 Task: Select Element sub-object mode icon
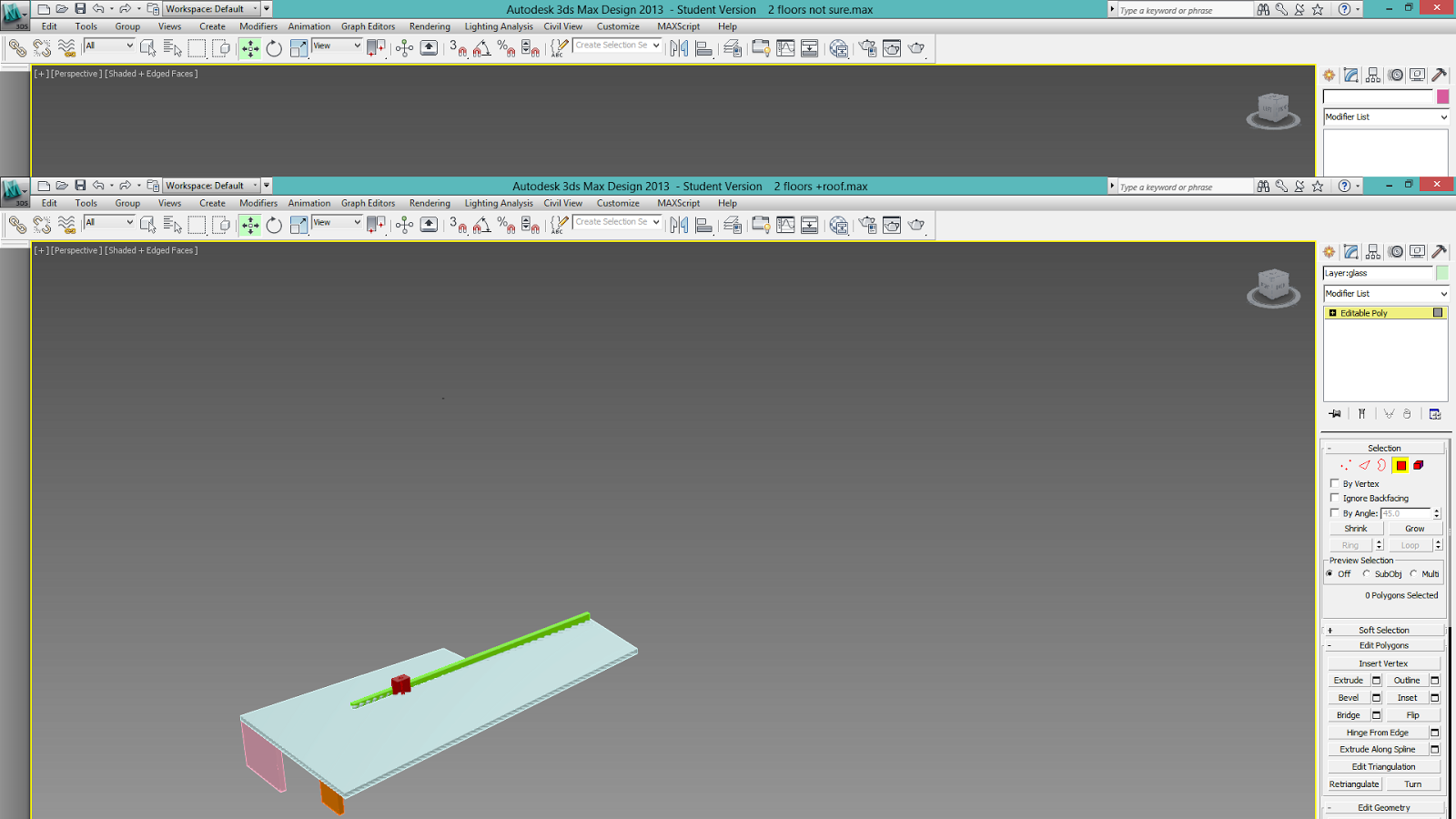(x=1417, y=465)
